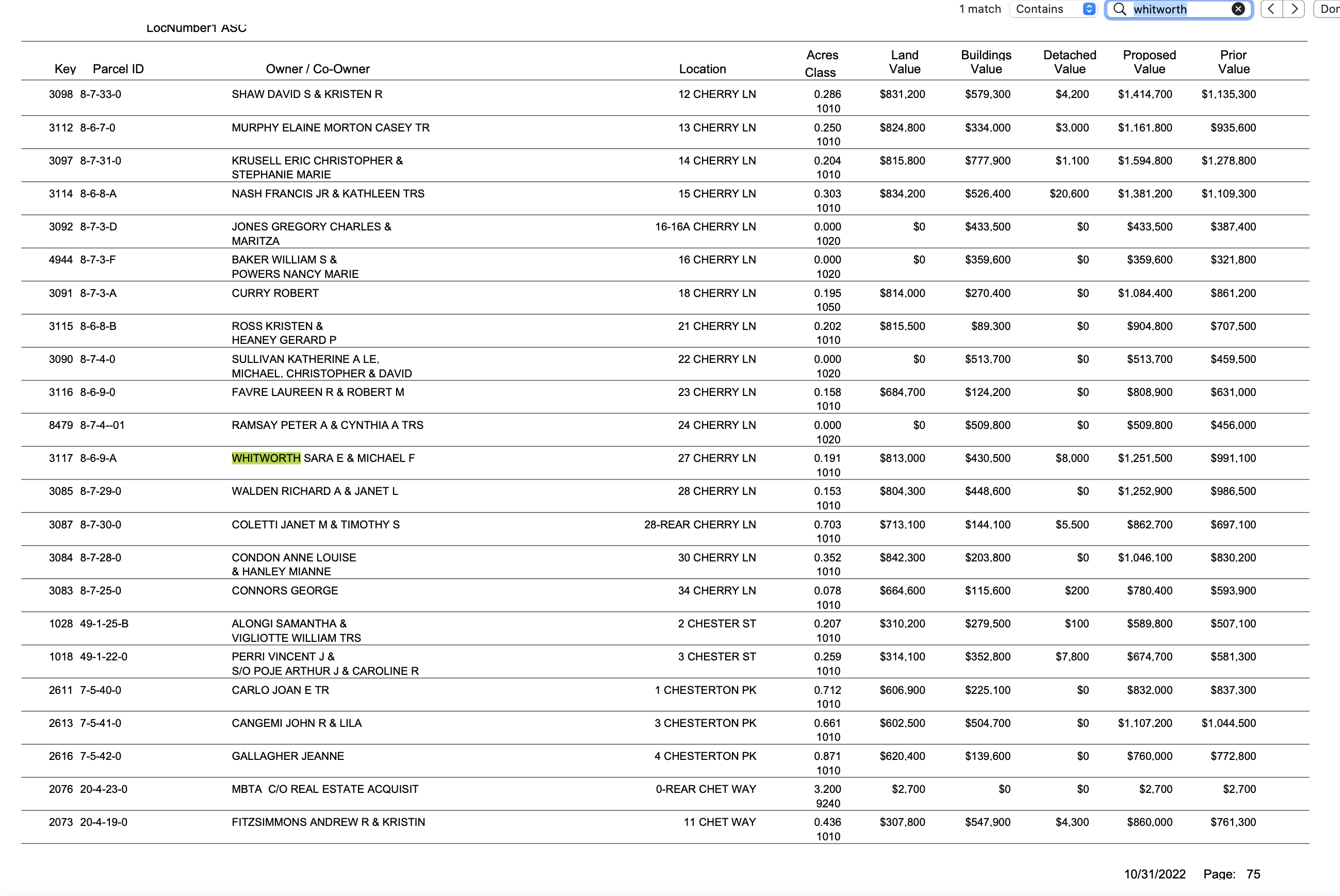Screen dimensions: 1340x896
Task: Clear the whitworth search text
Action: click(1238, 9)
